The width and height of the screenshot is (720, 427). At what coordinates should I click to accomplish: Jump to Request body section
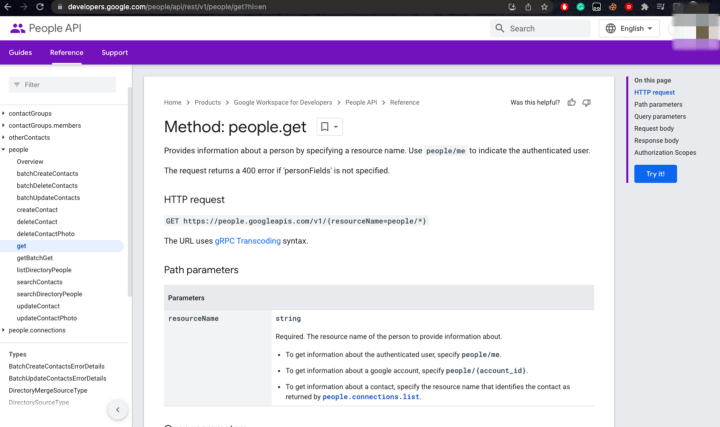(654, 128)
